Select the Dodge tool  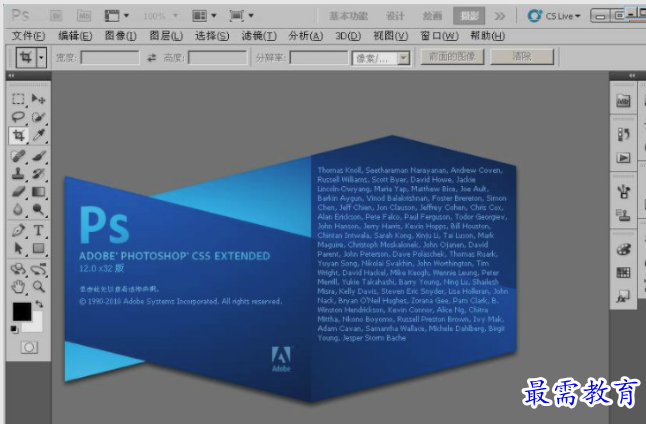coord(38,210)
